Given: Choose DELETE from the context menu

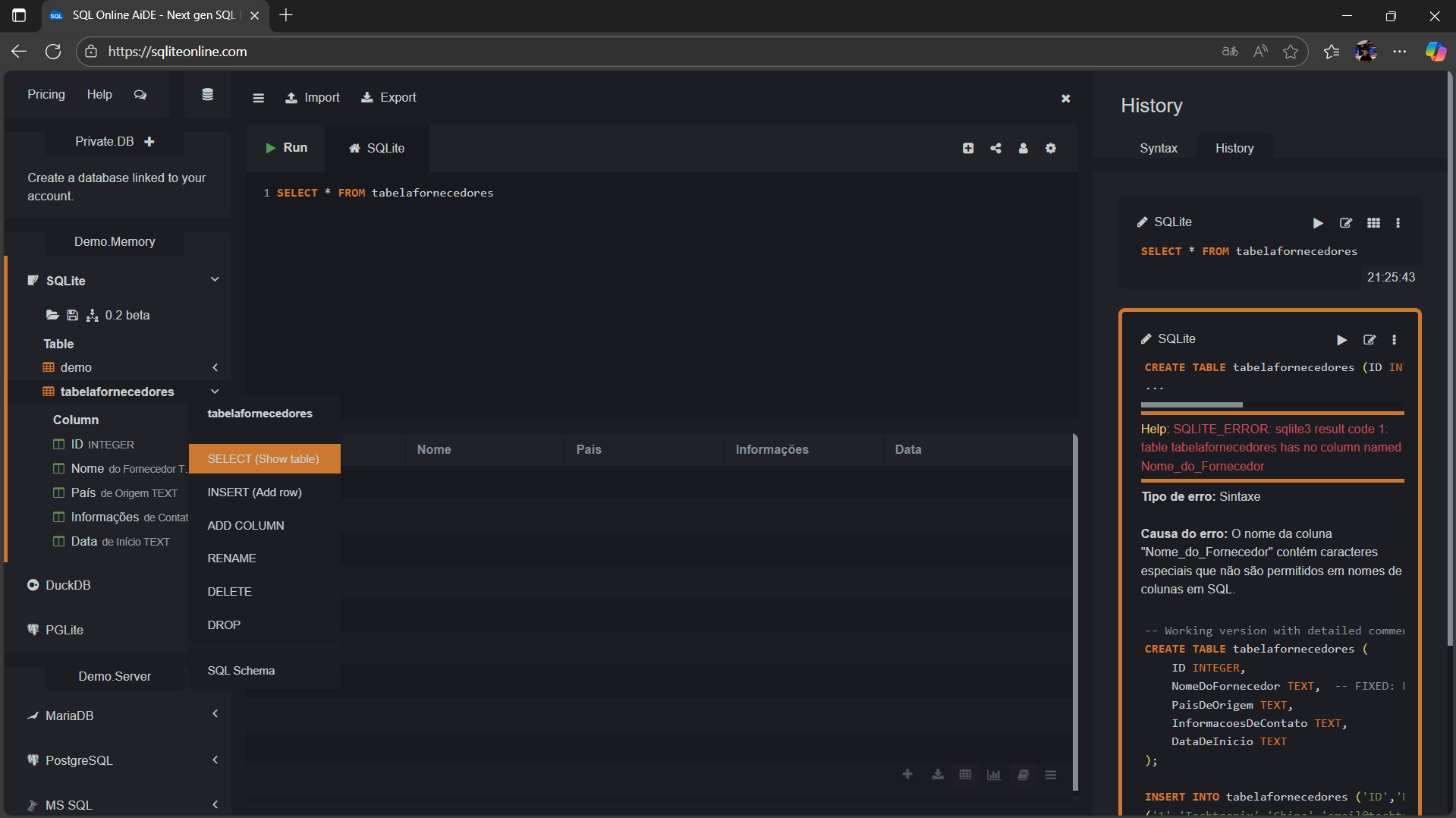Looking at the screenshot, I should (264, 592).
